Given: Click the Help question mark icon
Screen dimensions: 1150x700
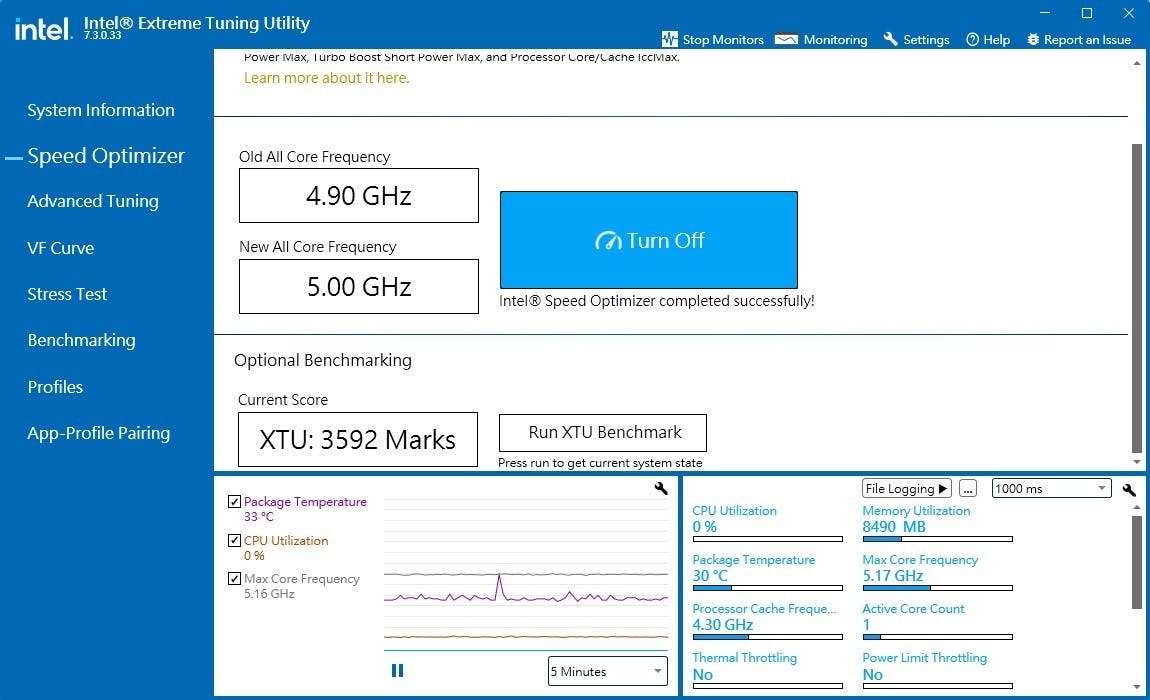Looking at the screenshot, I should [x=973, y=40].
